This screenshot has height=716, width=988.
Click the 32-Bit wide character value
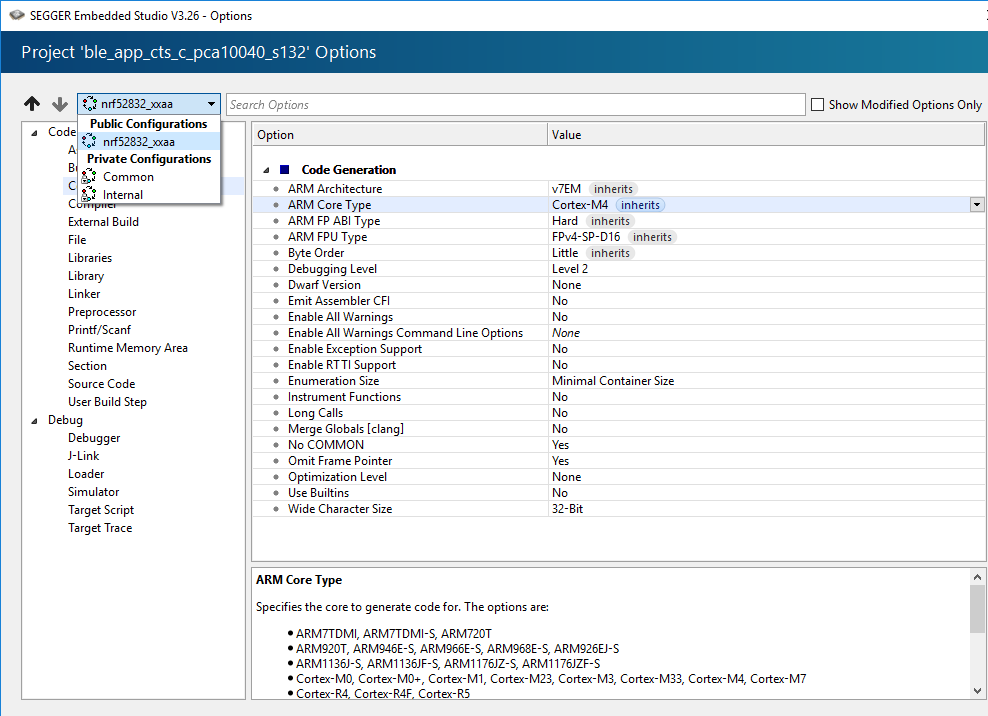567,509
